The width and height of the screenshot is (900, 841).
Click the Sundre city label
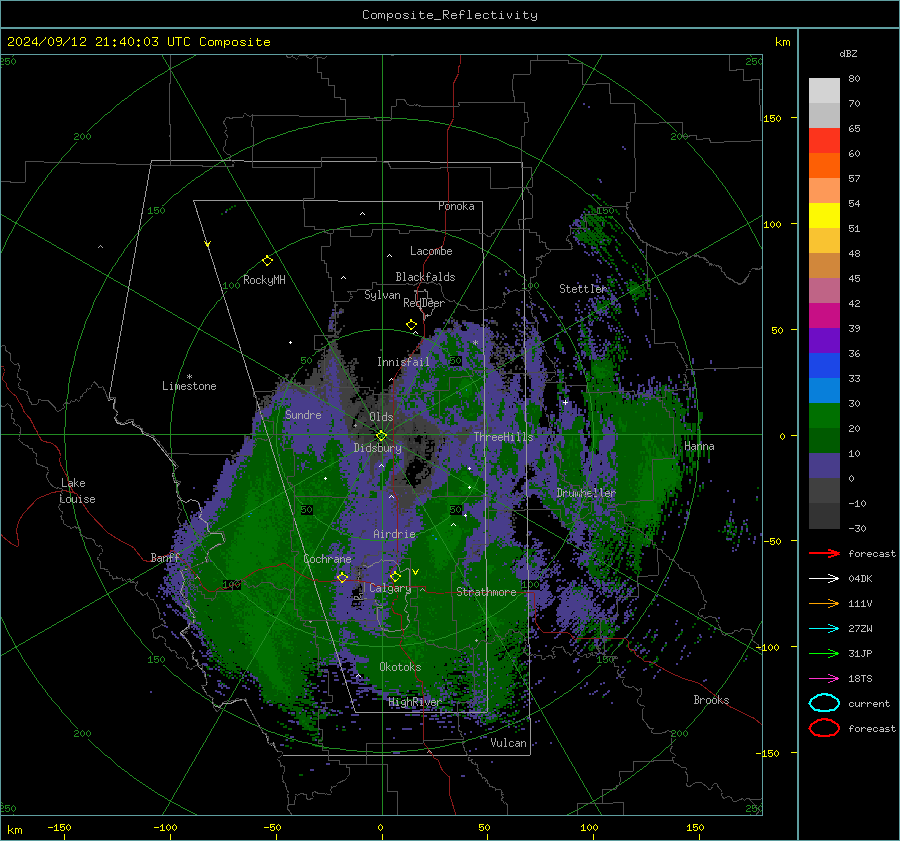303,414
